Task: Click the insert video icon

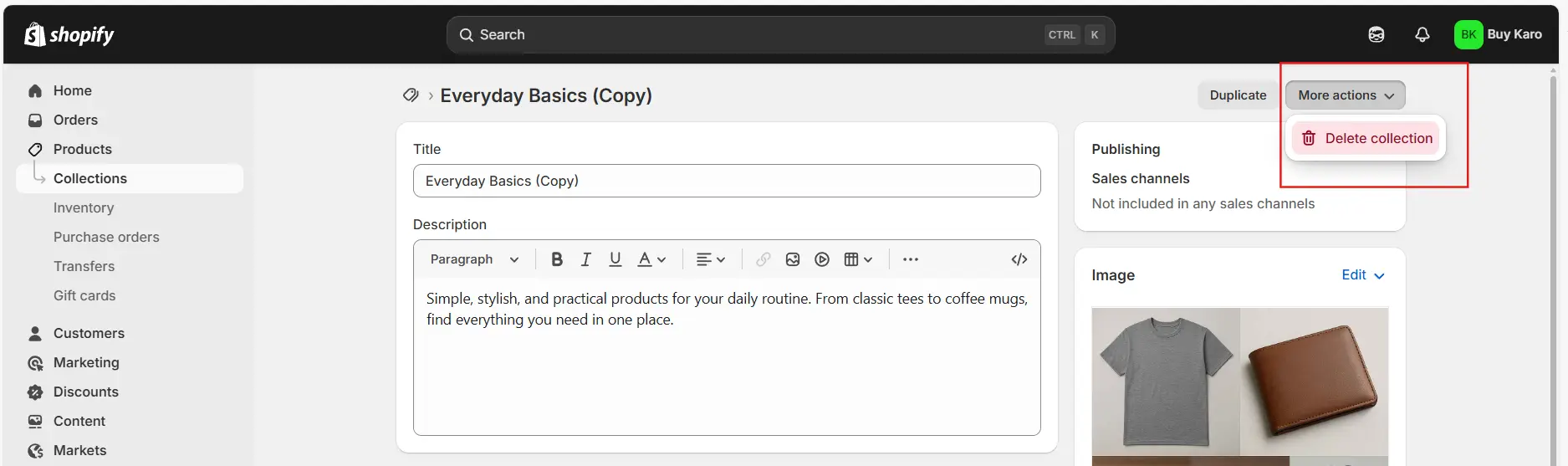Action: coord(822,259)
